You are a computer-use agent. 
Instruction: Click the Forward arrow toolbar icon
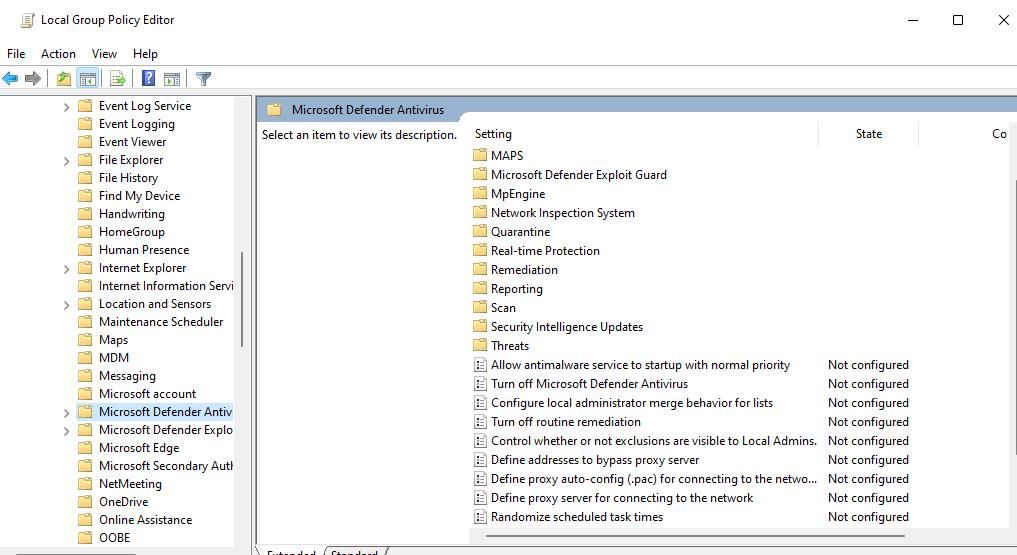32,79
